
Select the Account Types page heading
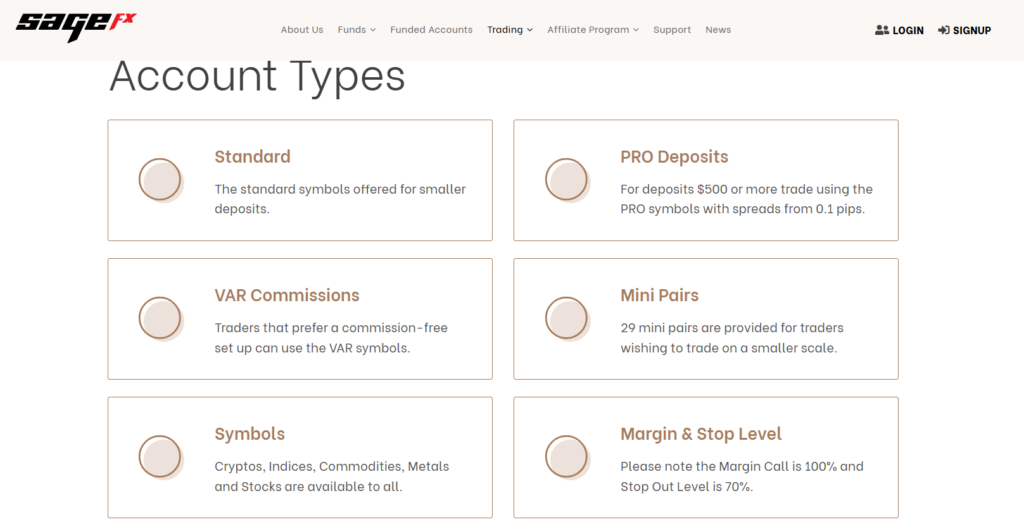coord(257,76)
